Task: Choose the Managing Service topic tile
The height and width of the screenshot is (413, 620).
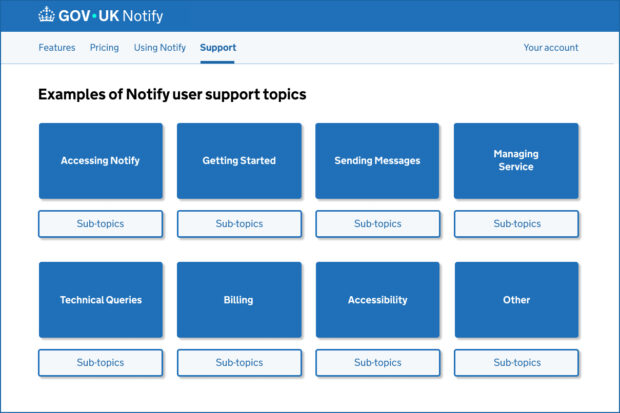Action: [x=516, y=161]
